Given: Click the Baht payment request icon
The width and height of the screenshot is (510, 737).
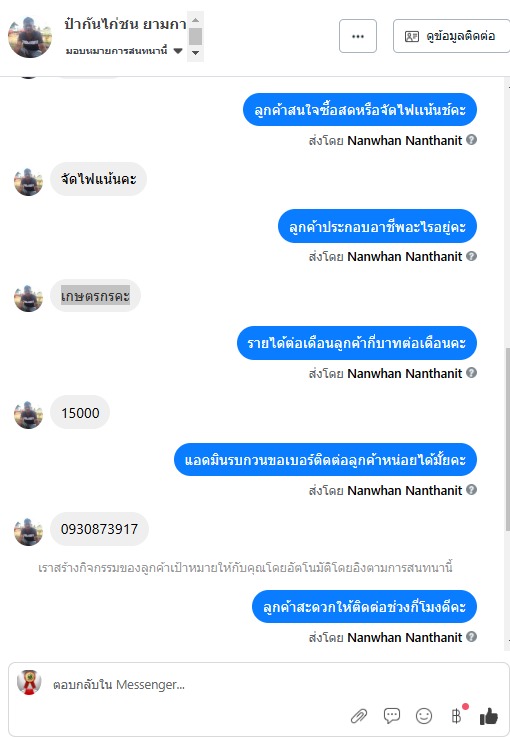Looking at the screenshot, I should 456,716.
